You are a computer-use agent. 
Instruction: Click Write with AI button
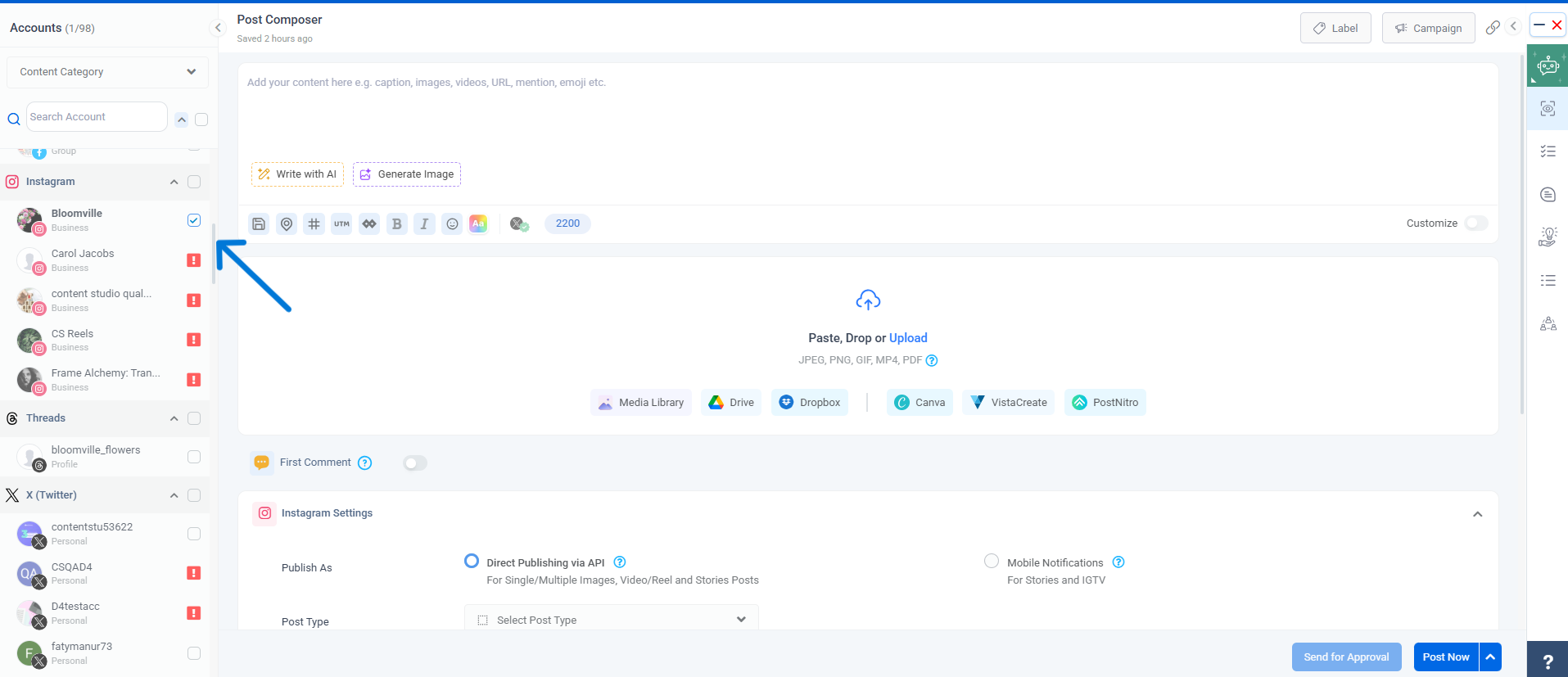click(x=297, y=174)
